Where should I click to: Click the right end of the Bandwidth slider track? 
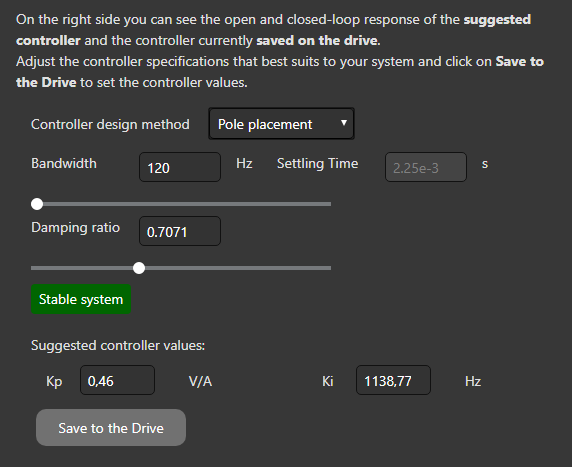[329, 204]
